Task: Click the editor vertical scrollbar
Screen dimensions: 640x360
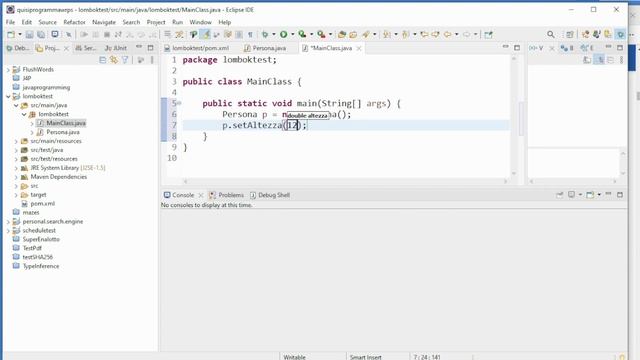Action: click(514, 116)
